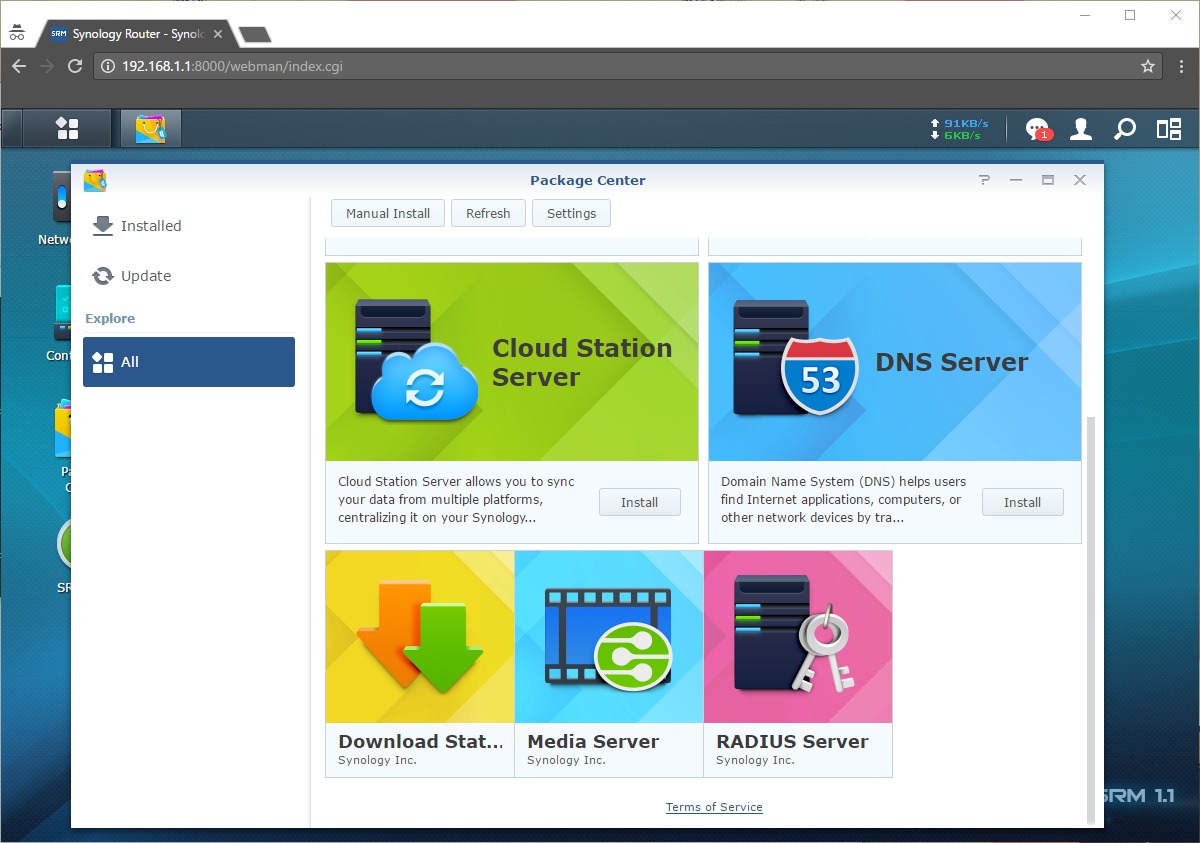Open the widgets panel icon
The image size is (1200, 843).
pos(1169,129)
